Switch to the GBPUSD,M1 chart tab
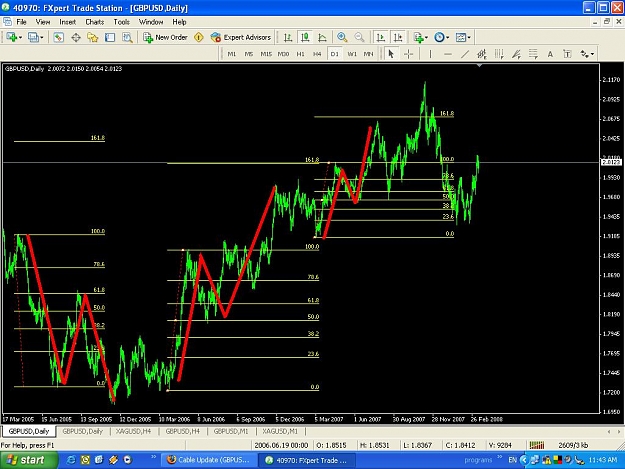 pos(231,431)
